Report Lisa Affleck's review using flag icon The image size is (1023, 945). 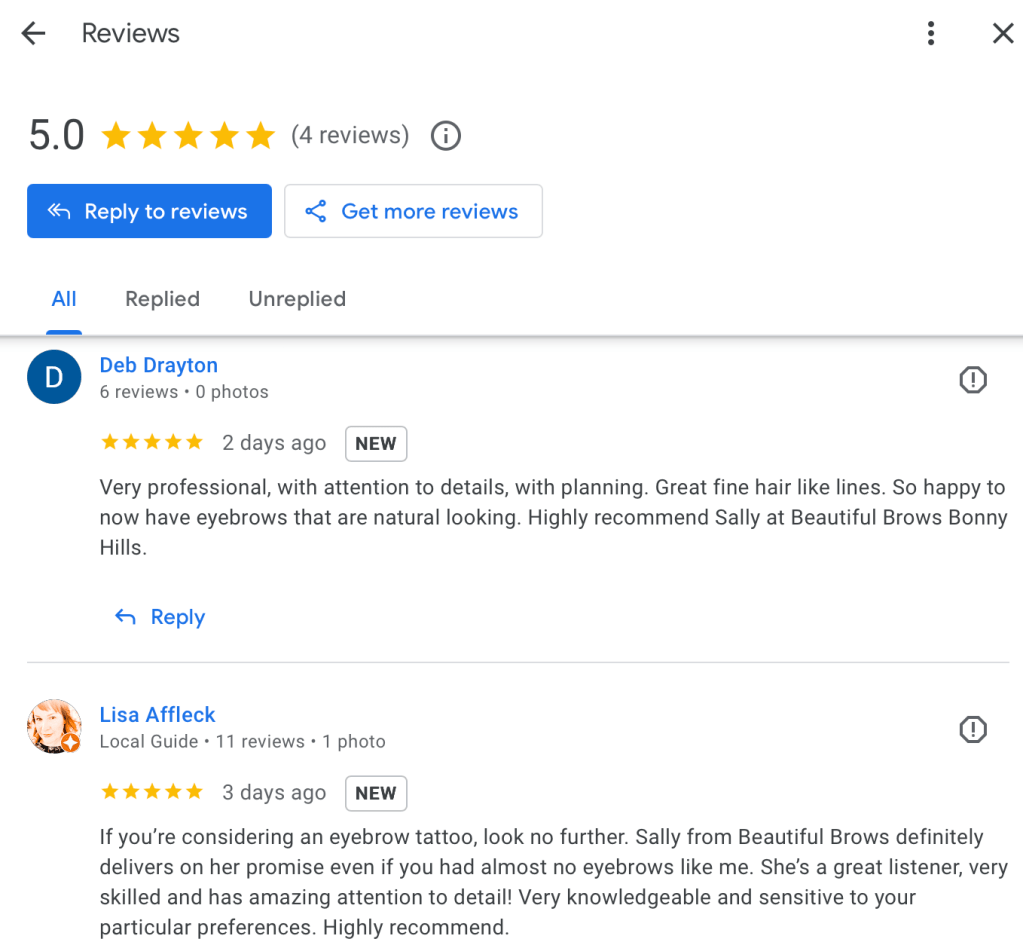point(972,730)
